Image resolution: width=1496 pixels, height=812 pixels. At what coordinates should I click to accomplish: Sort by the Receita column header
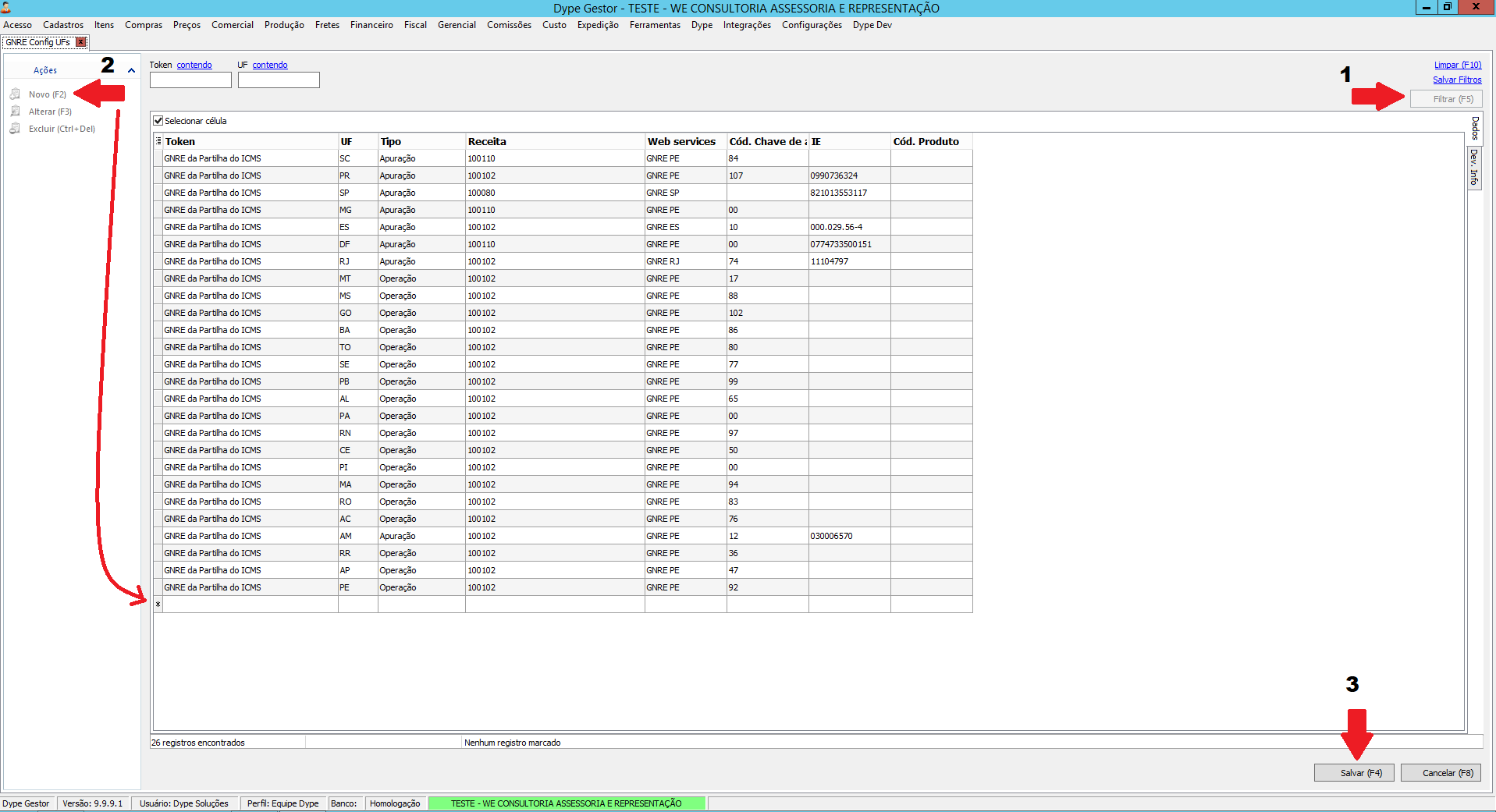click(555, 141)
